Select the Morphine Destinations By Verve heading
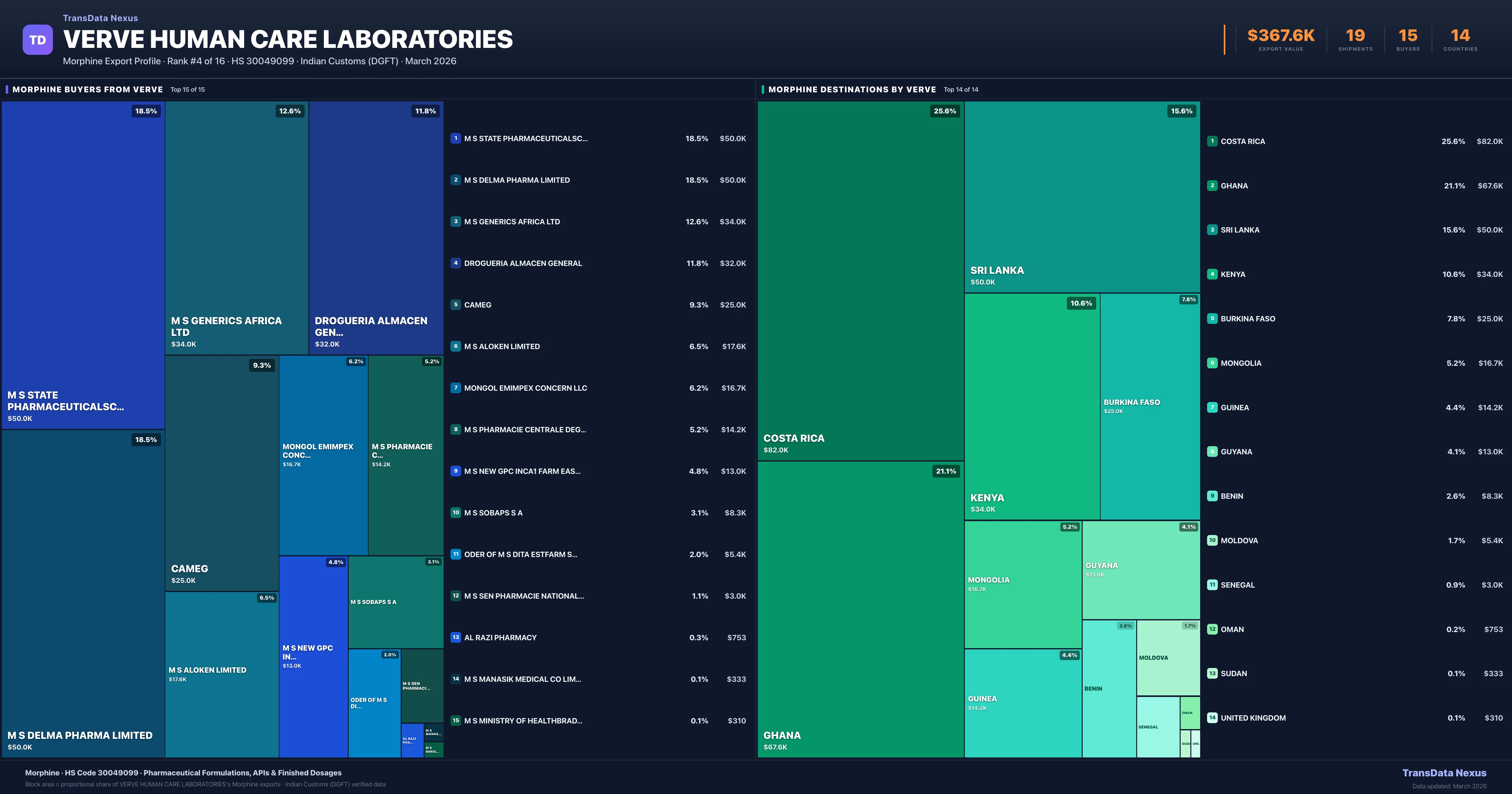 (x=852, y=89)
